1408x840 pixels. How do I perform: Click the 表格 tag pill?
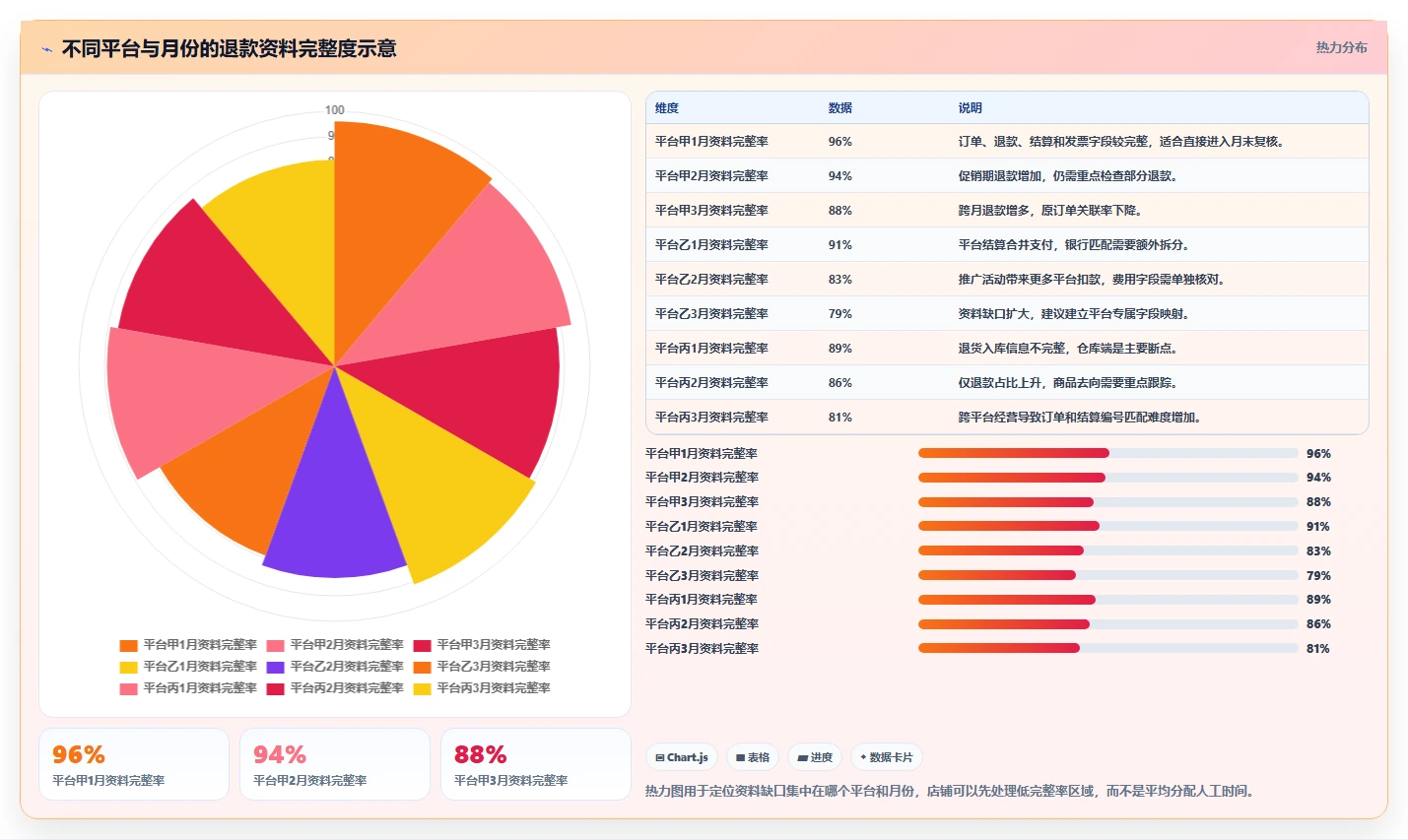[x=753, y=757]
